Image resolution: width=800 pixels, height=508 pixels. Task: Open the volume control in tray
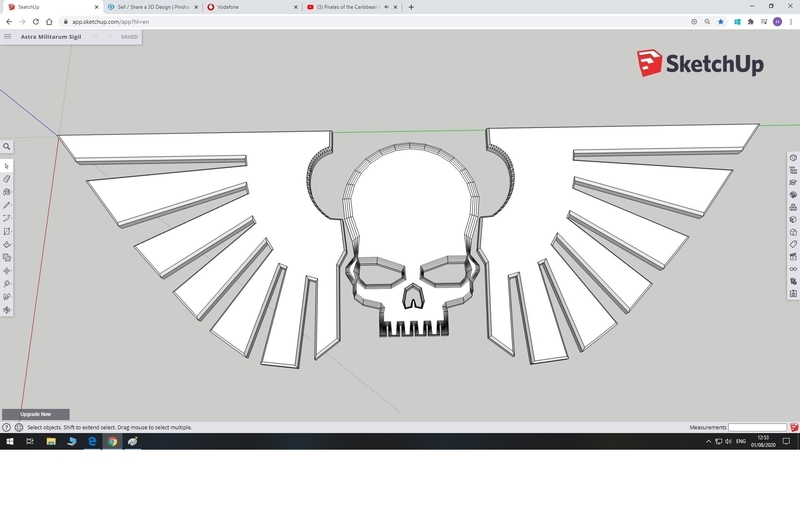(728, 441)
